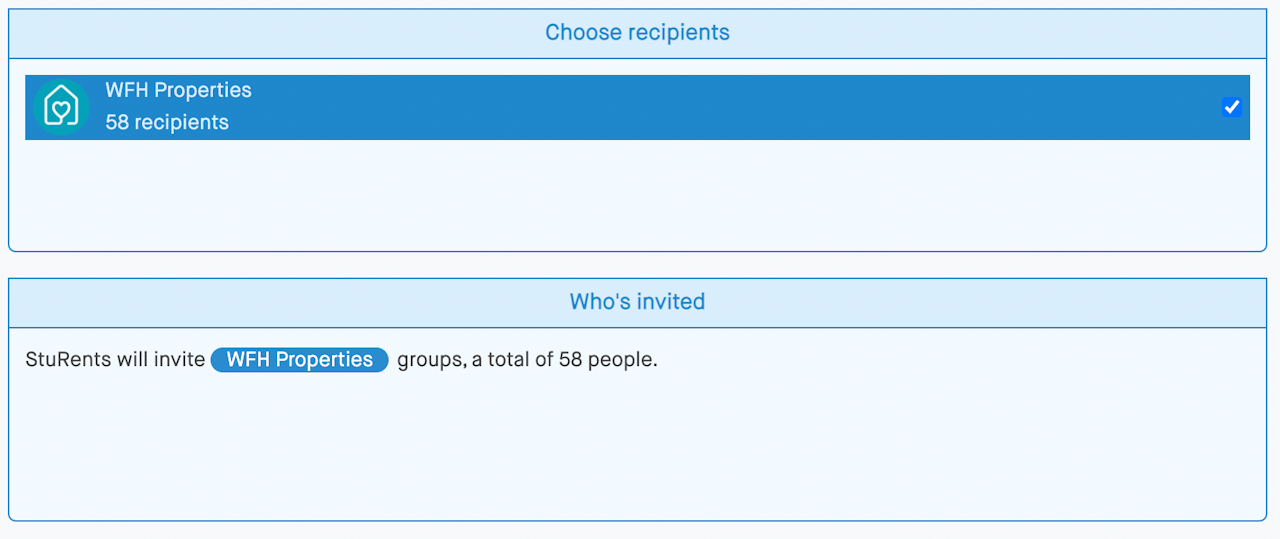Screen dimensions: 1280x539
Task: Click the "58 recipients" count text
Action: [167, 123]
